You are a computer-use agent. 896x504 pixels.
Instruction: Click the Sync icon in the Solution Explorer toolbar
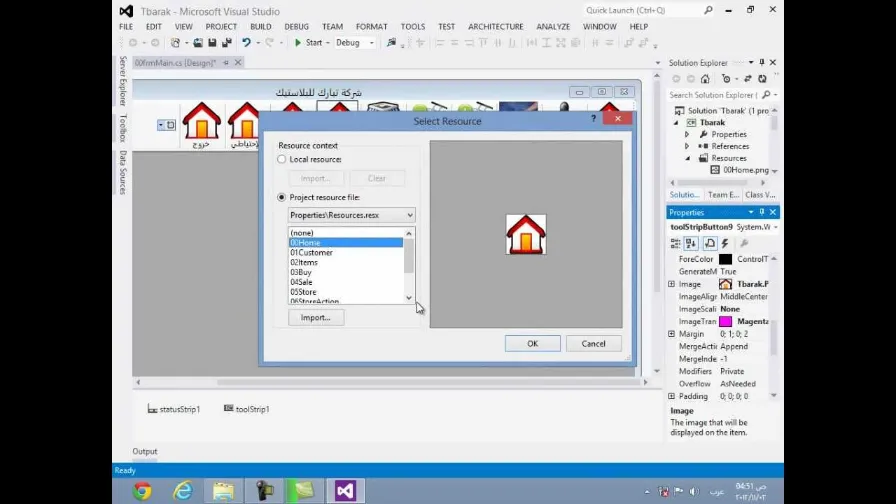pyautogui.click(x=747, y=79)
